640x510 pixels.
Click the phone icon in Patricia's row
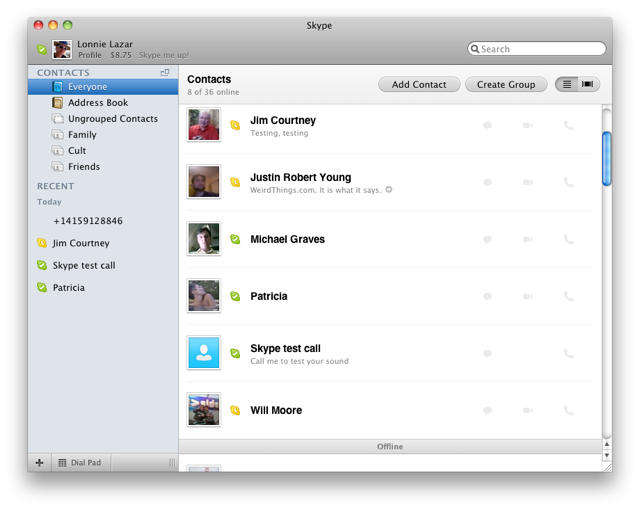(x=568, y=297)
